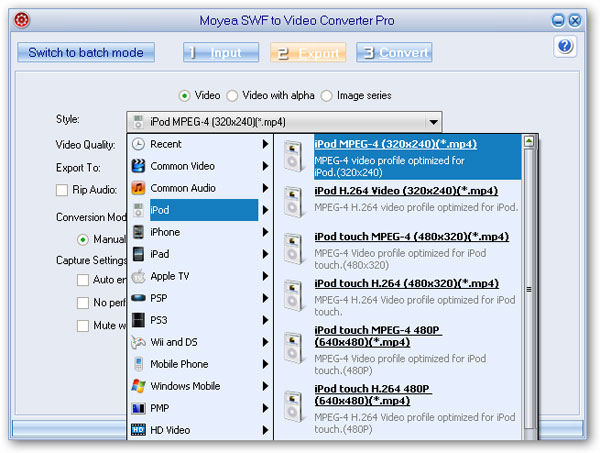
Task: Click the PSP handheld console icon
Action: coord(138,298)
